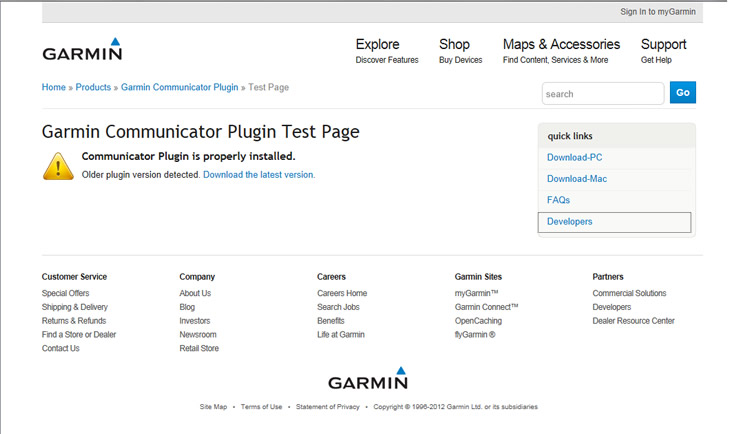This screenshot has height=434, width=730.
Task: Click the blue Go button
Action: [x=683, y=92]
